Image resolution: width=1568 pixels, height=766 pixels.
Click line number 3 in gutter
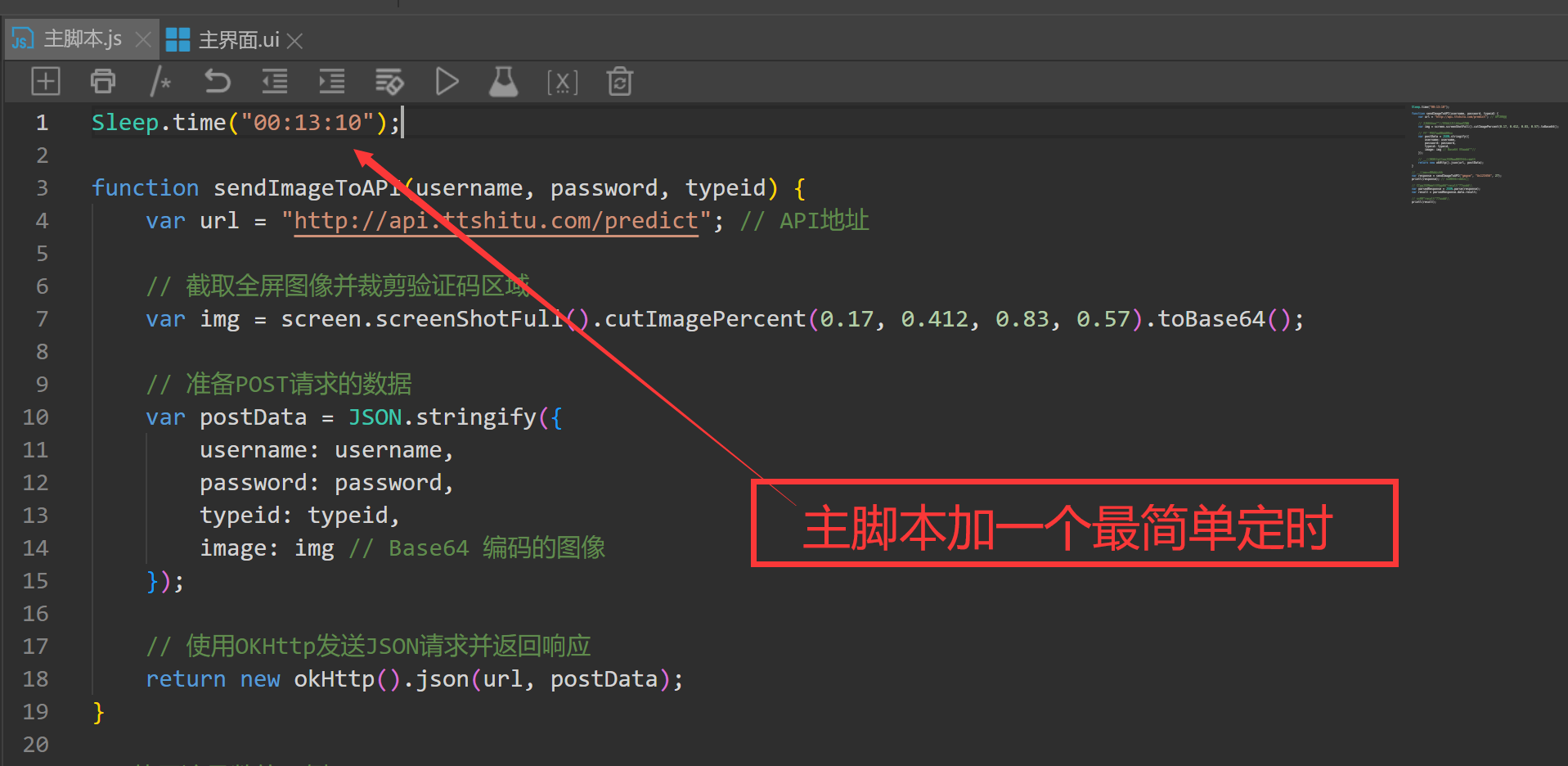(x=43, y=188)
